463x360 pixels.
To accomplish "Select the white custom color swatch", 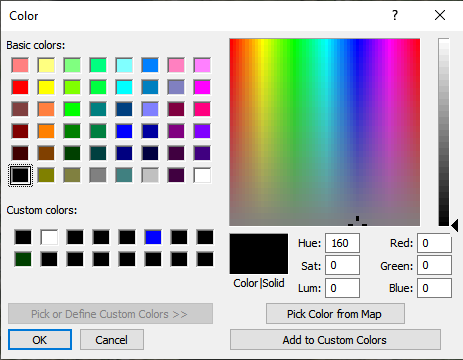I will [x=49, y=237].
